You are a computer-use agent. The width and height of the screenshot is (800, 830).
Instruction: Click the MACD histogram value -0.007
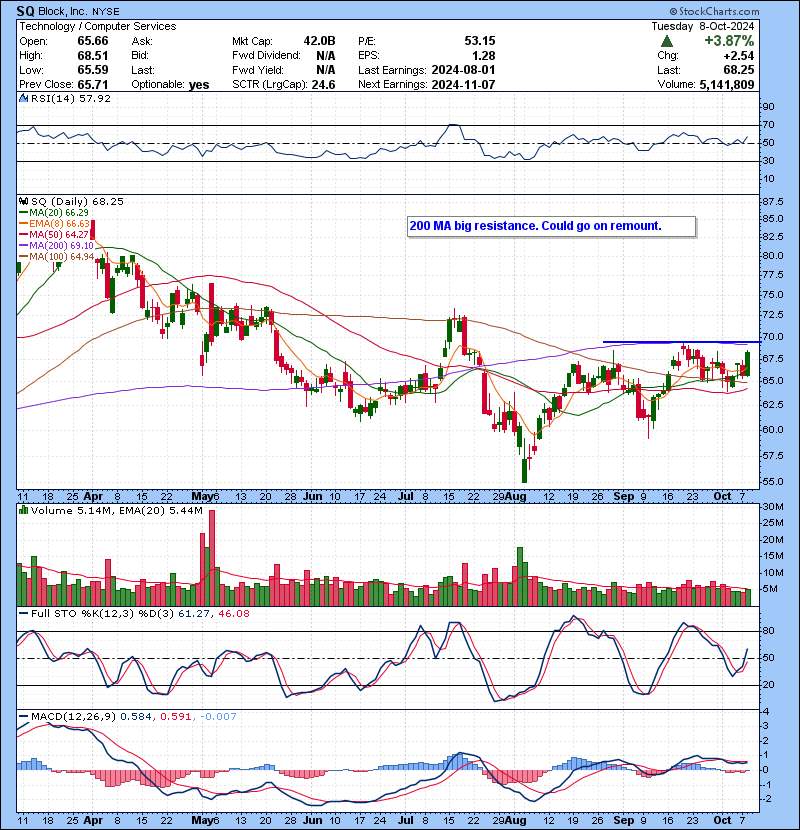[x=219, y=717]
